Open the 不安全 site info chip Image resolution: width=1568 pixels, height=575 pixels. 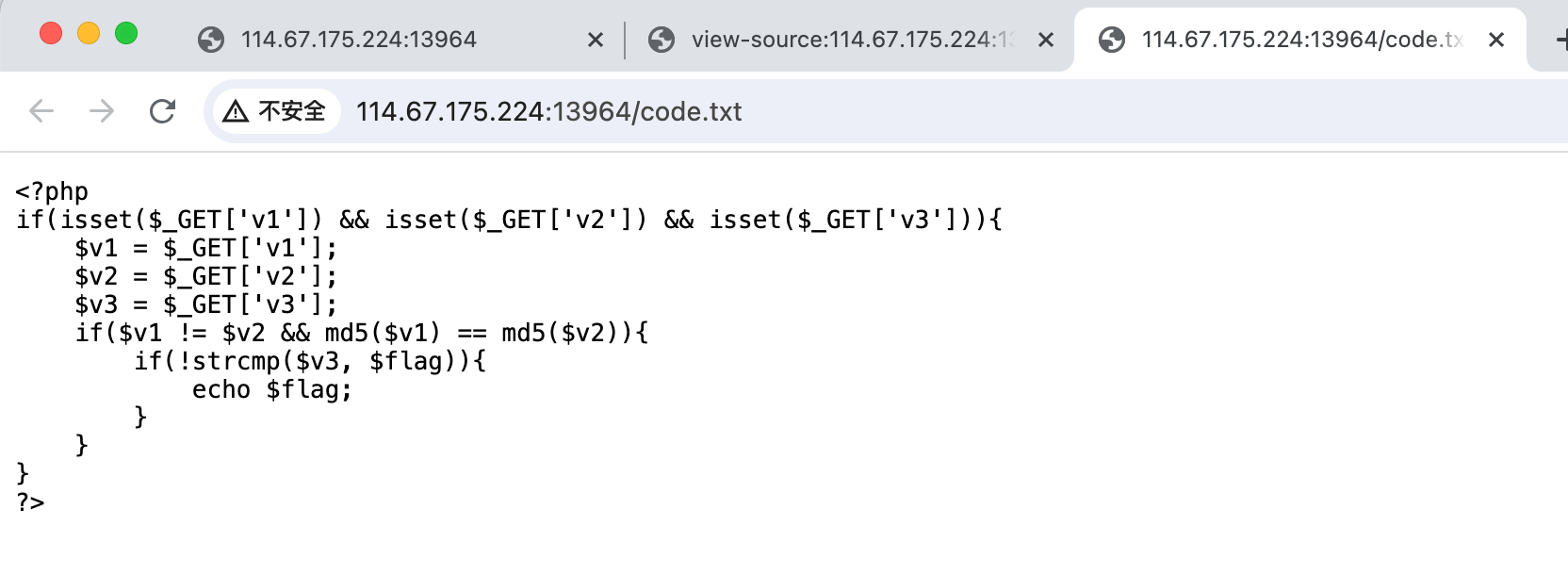(x=276, y=111)
